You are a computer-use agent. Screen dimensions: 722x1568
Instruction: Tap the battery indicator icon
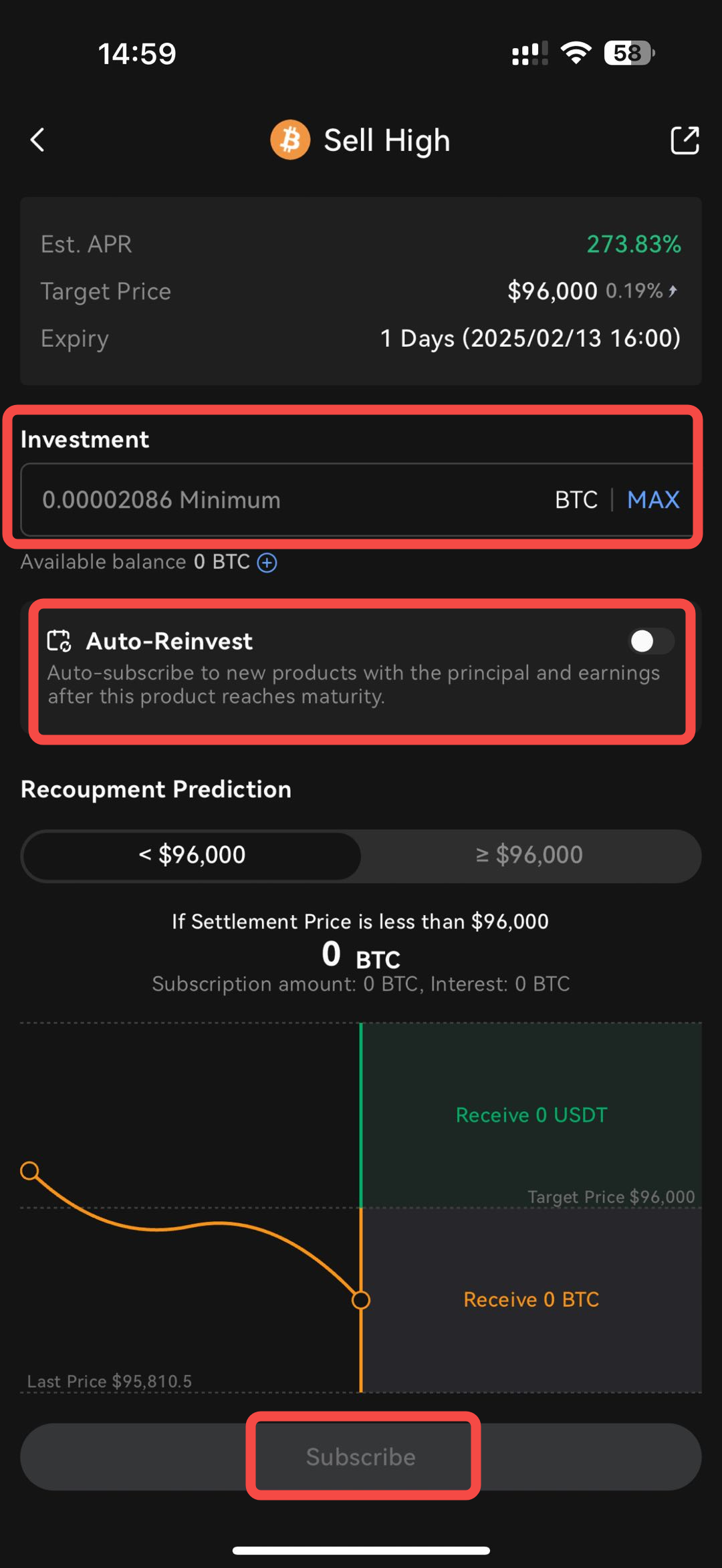(629, 53)
